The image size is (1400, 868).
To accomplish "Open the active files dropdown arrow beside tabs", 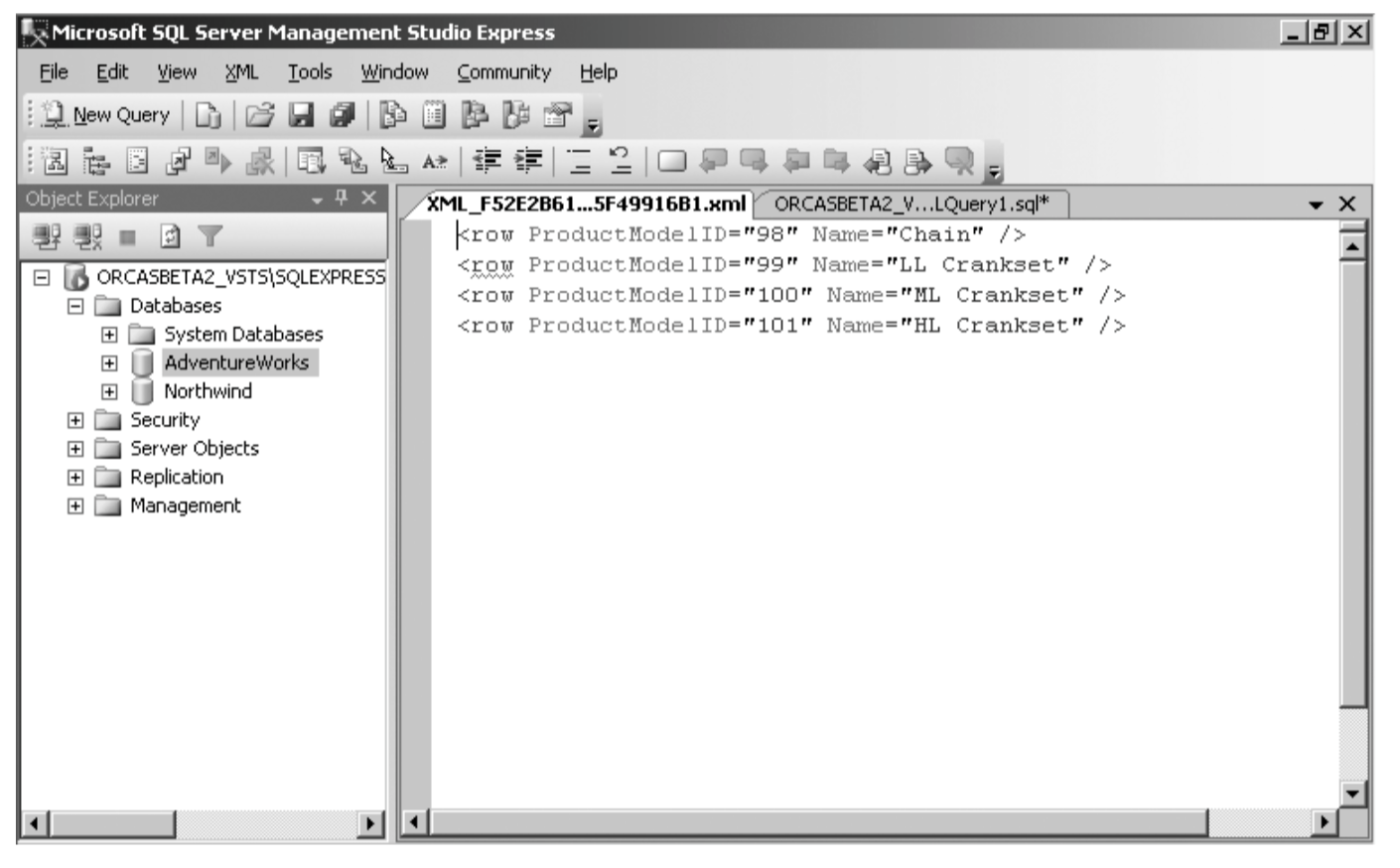I will coord(1316,205).
